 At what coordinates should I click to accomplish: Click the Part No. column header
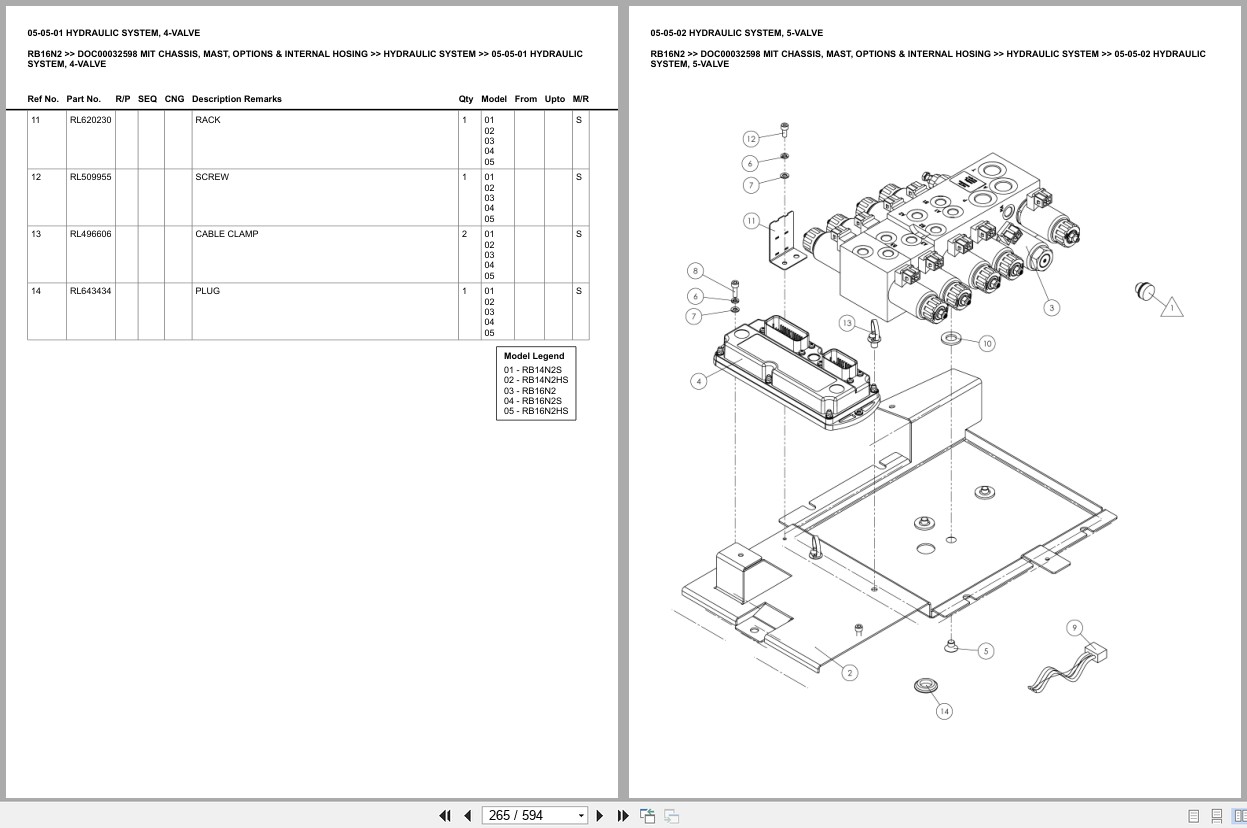tap(84, 99)
